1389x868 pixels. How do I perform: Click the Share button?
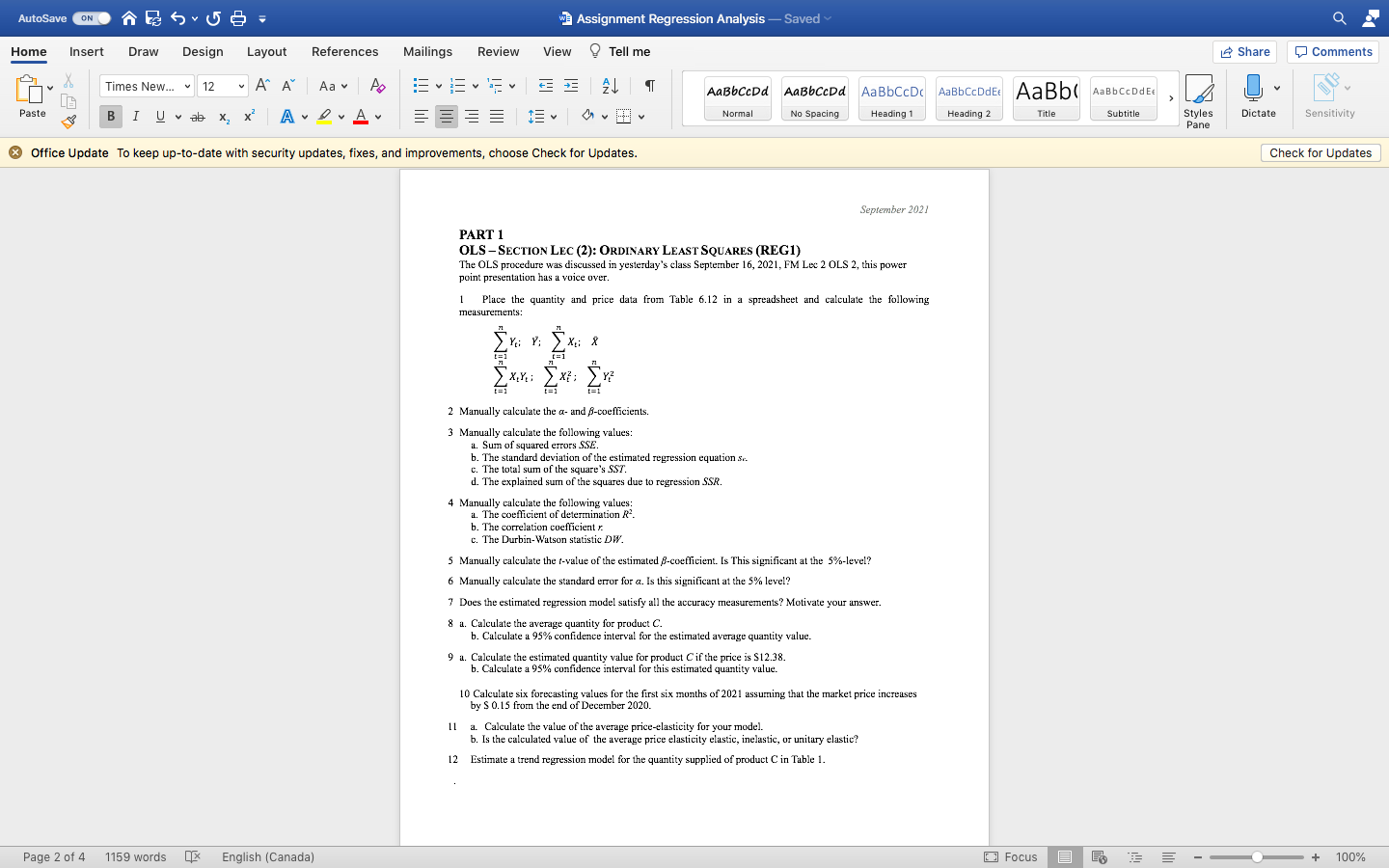click(x=1245, y=52)
